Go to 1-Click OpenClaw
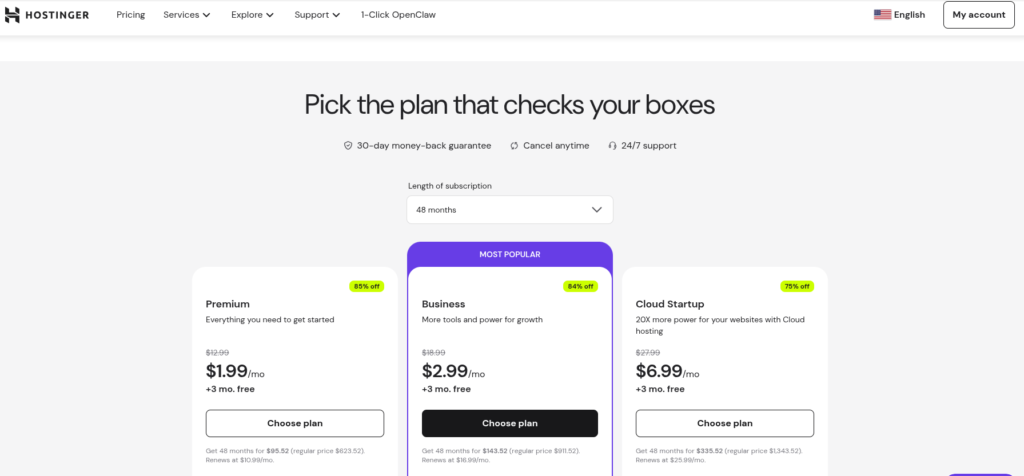Screen dimensions: 1024x476 pyautogui.click(x=398, y=15)
